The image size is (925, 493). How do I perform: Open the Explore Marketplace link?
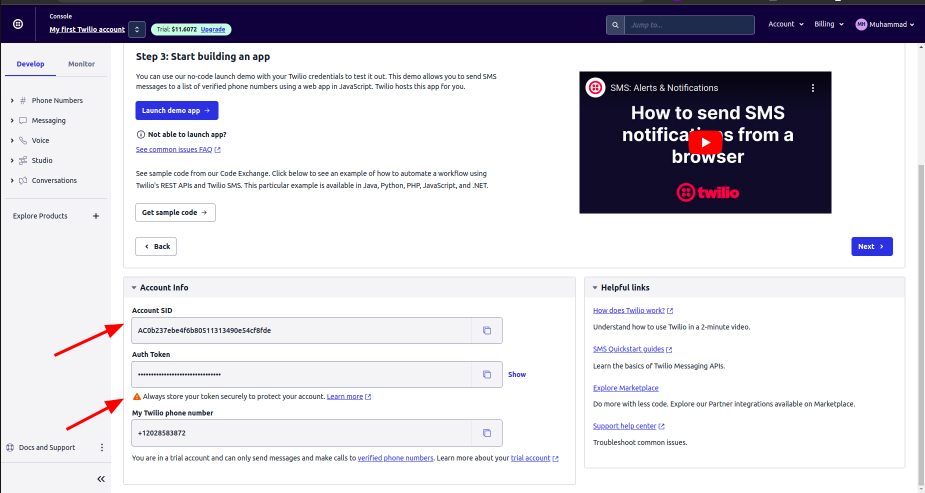pyautogui.click(x=625, y=388)
